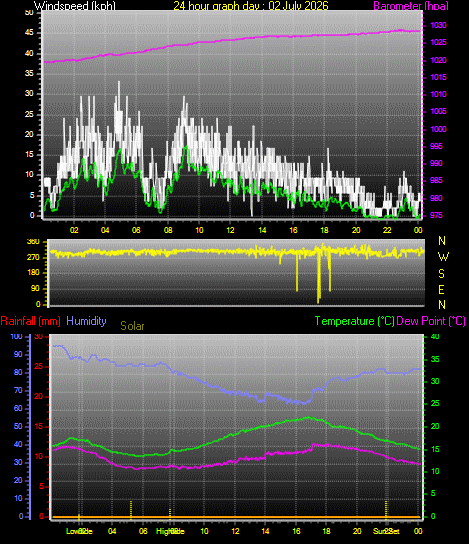
Task: Select the Humidity legend label
Action: (x=86, y=321)
